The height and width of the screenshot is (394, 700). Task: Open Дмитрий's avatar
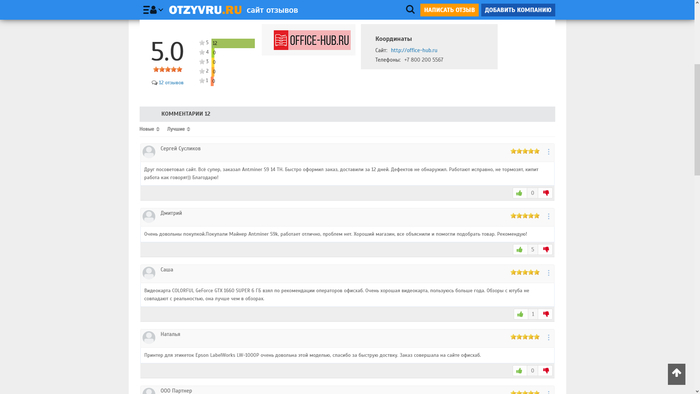pos(149,216)
